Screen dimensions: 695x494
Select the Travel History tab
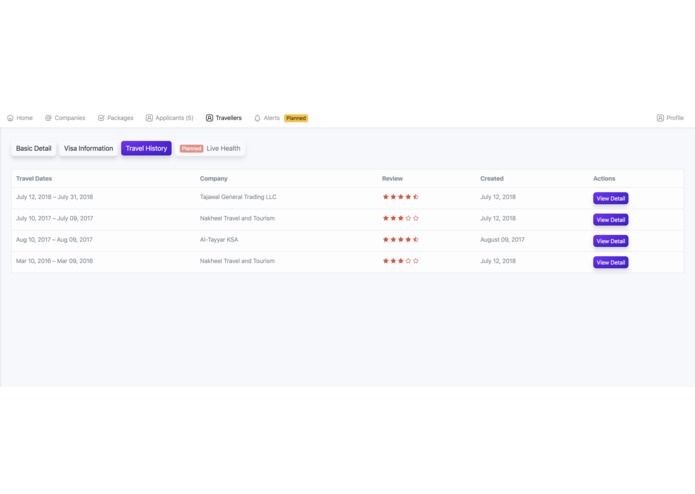tap(146, 148)
